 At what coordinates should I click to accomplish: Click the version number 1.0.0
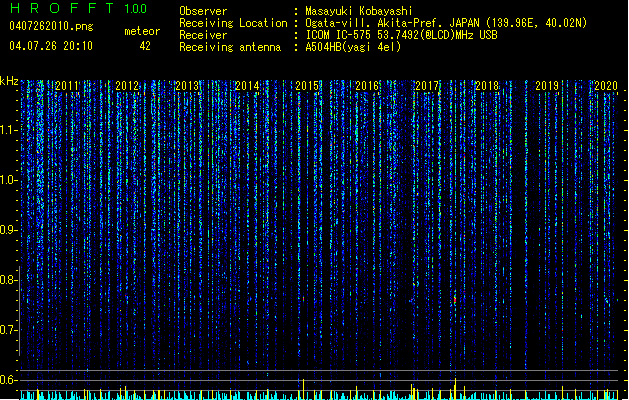coord(136,9)
